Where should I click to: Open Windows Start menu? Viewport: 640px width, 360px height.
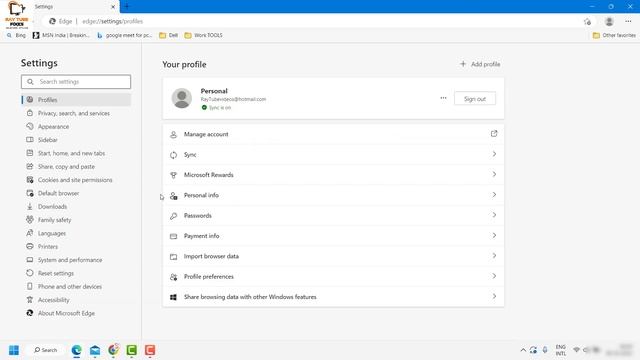point(14,350)
